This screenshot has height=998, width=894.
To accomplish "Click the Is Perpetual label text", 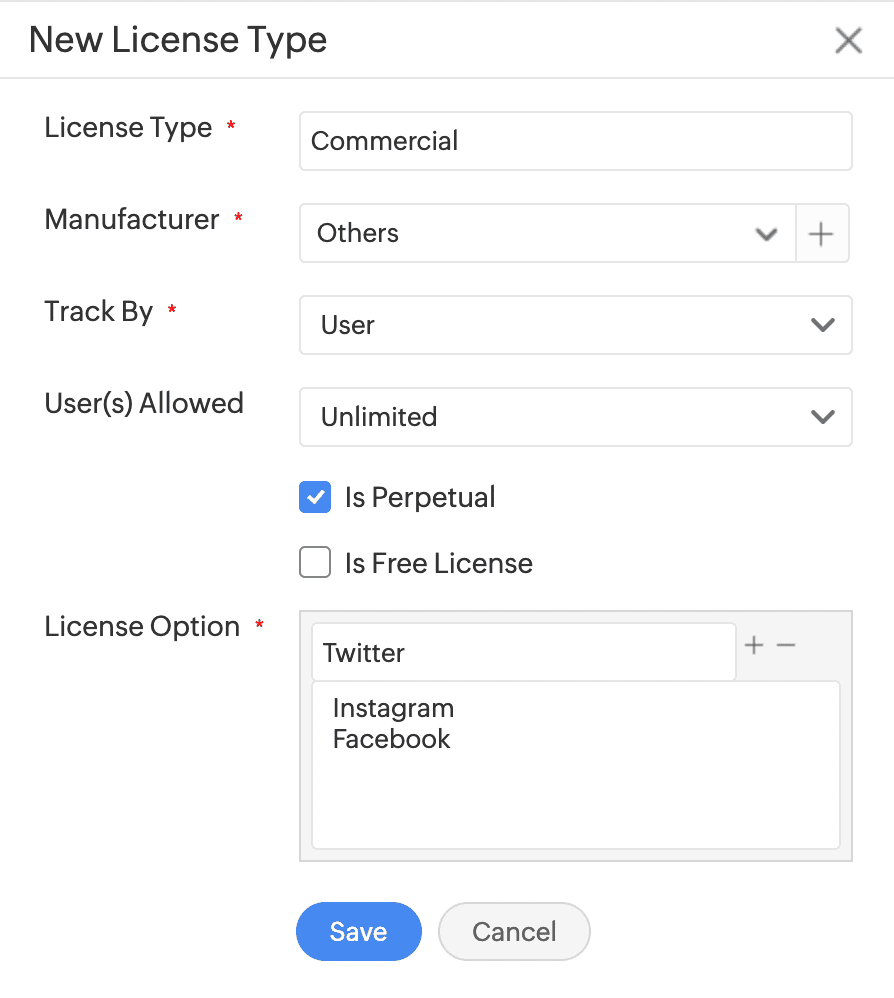I will (x=420, y=497).
